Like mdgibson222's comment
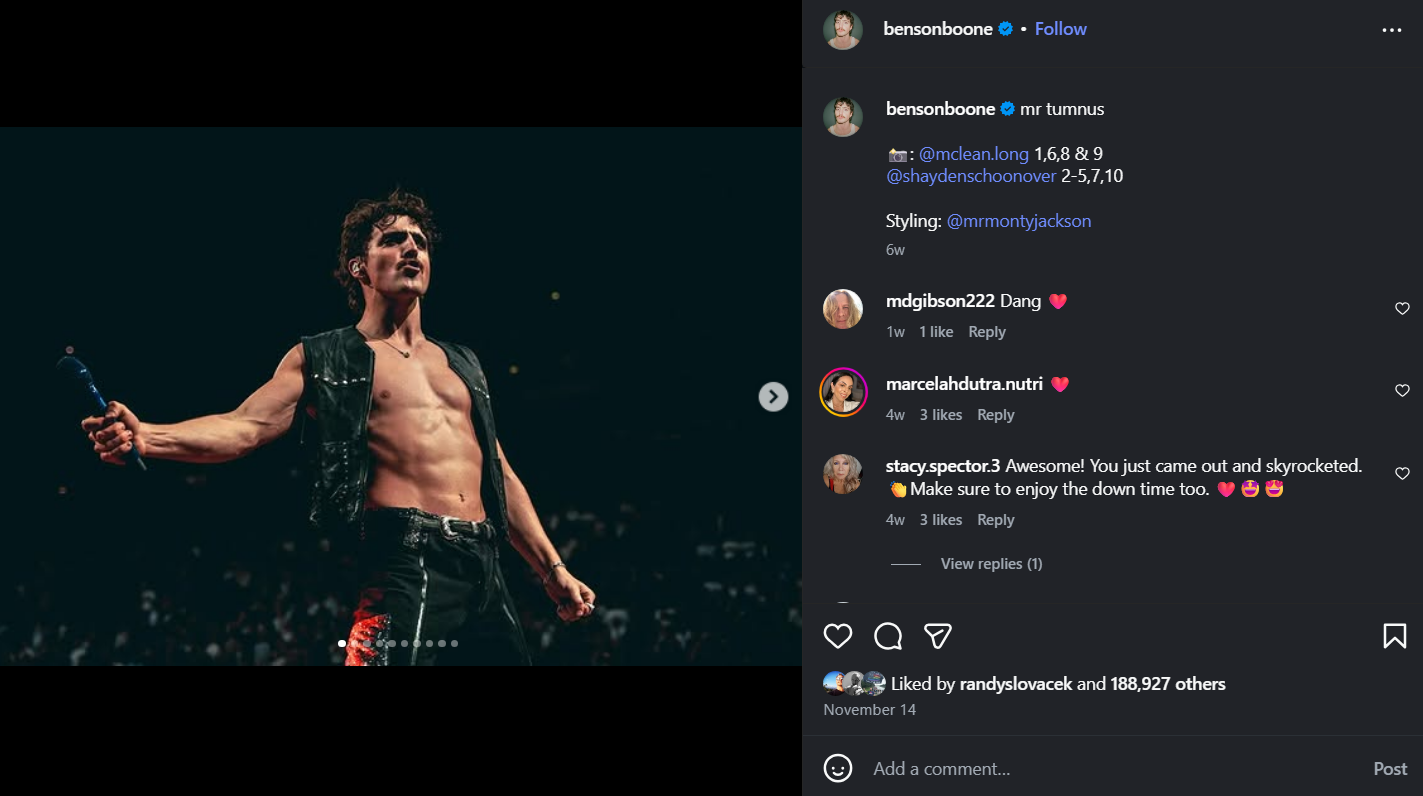 coord(1402,309)
